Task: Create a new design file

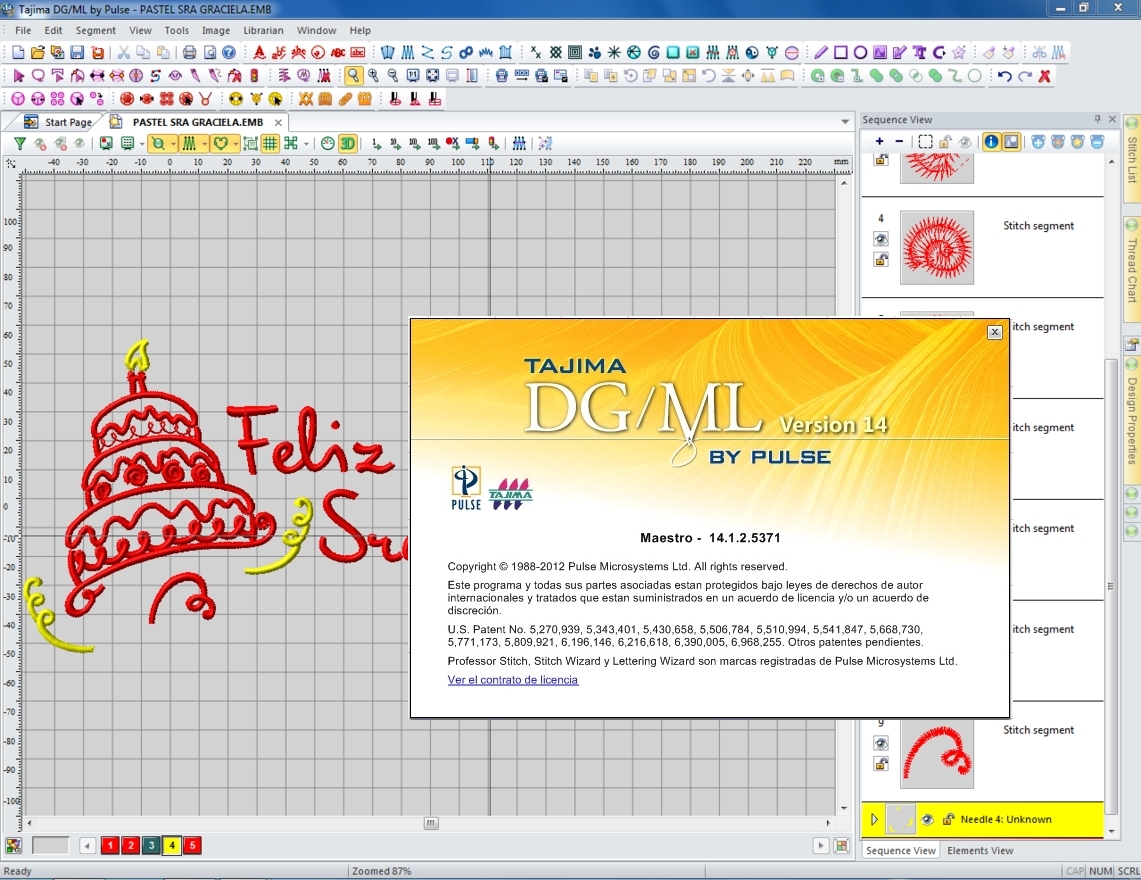Action: click(18, 52)
